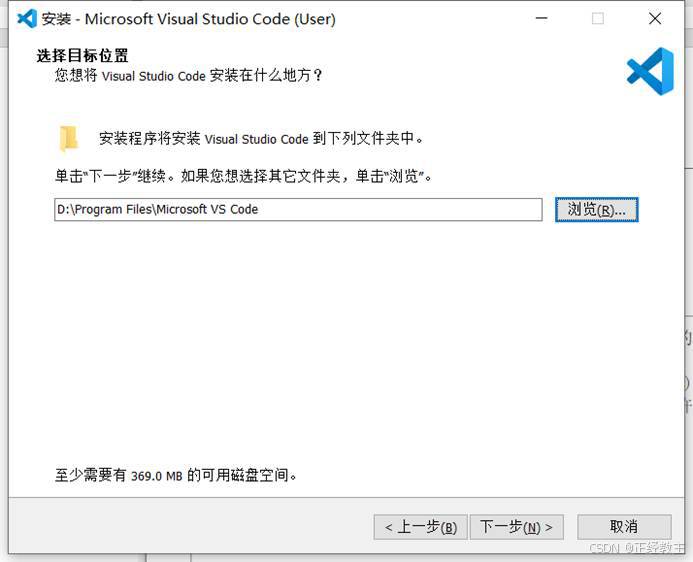Click the 您想将 Visual Studio Code 安装在什么地方 question

pos(189,76)
